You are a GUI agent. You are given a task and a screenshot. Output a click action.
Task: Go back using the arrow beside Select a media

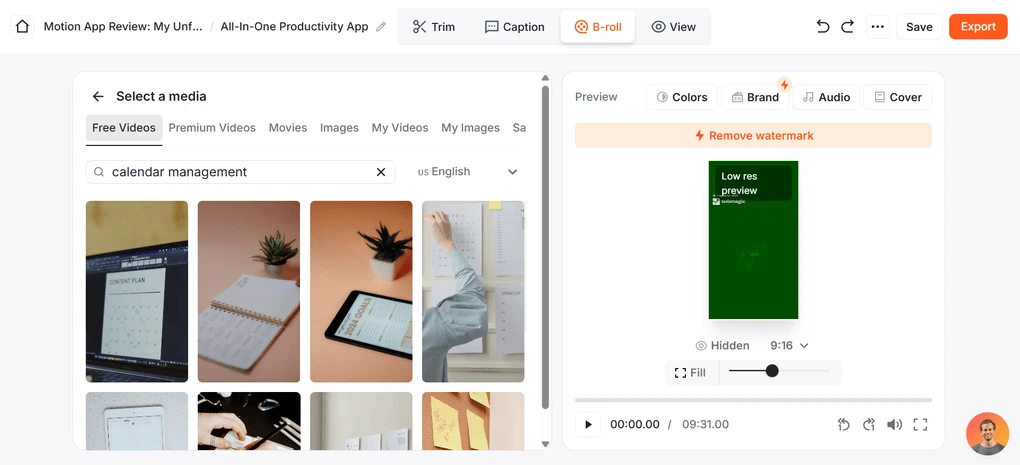click(98, 97)
